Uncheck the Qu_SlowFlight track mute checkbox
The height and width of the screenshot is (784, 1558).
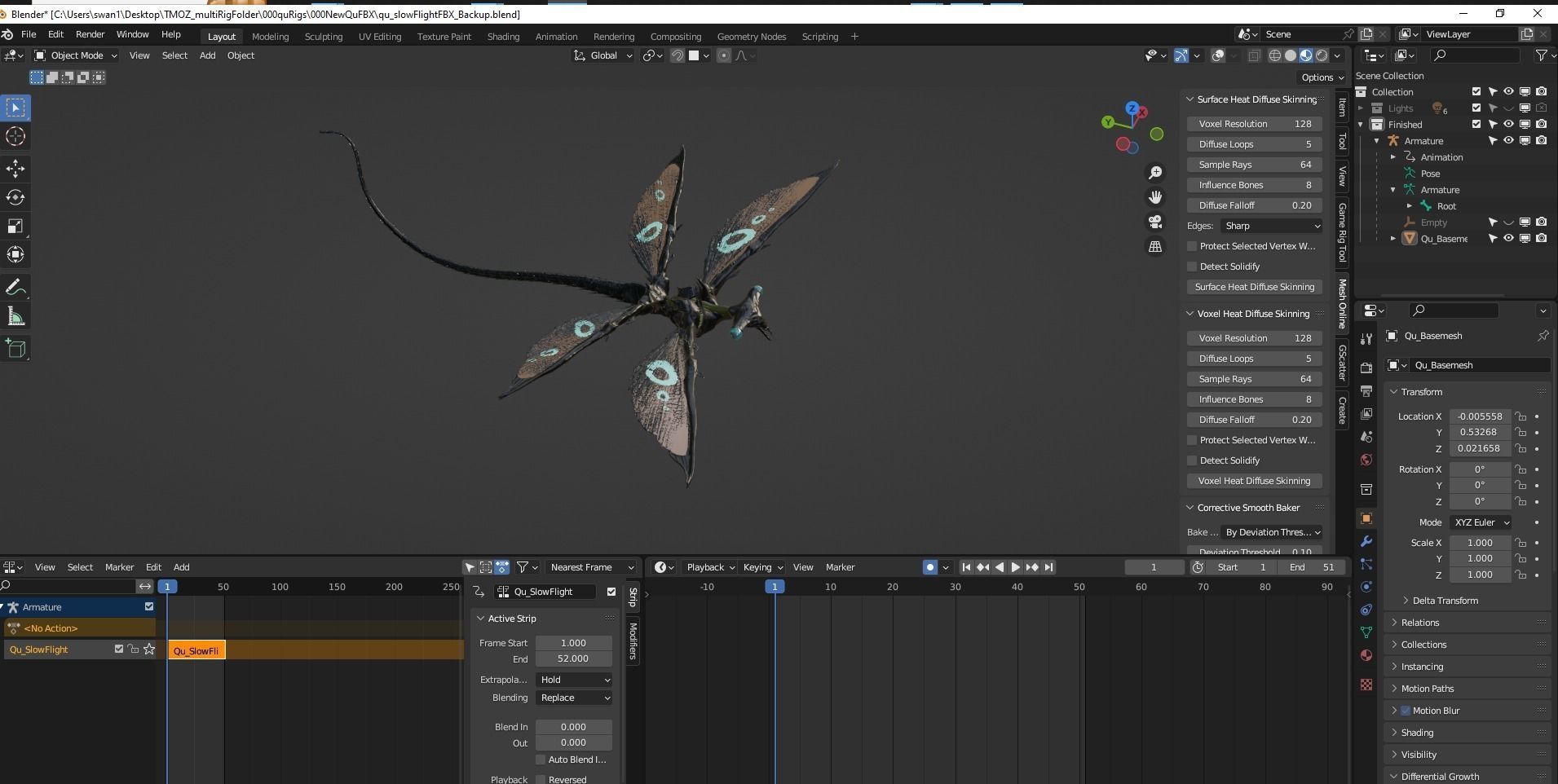click(x=119, y=650)
